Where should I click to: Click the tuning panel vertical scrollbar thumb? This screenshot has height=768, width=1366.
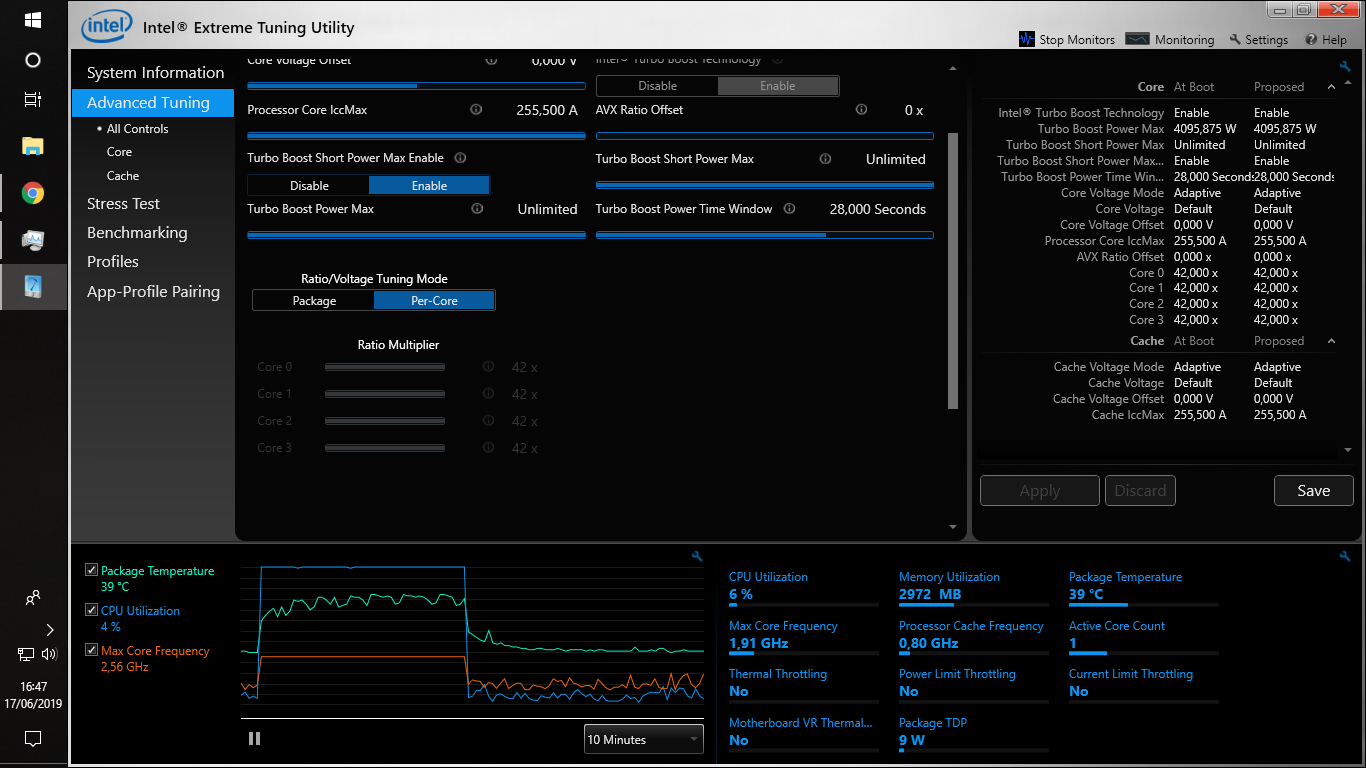(x=953, y=270)
